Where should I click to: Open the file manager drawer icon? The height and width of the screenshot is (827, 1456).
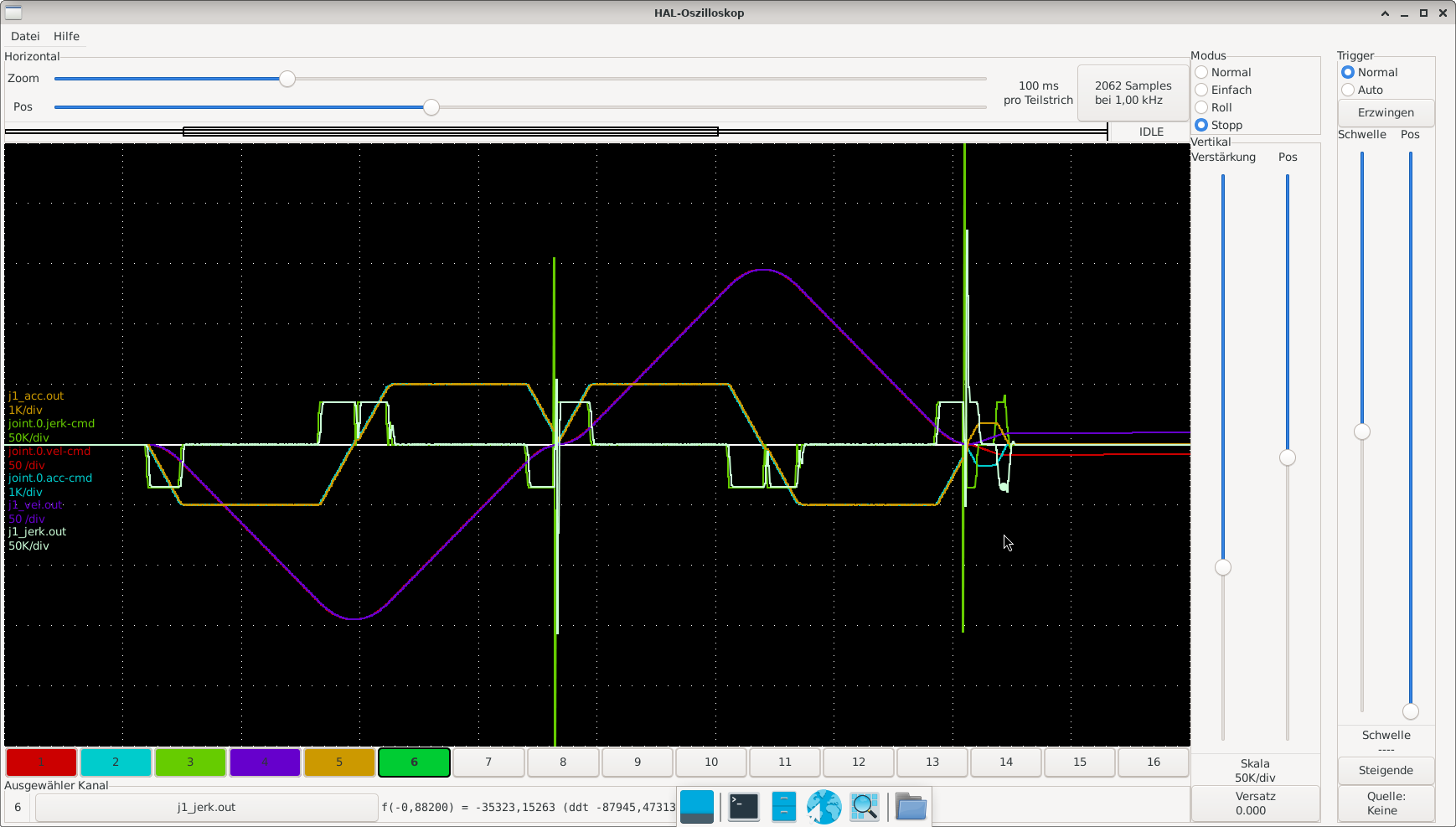783,807
